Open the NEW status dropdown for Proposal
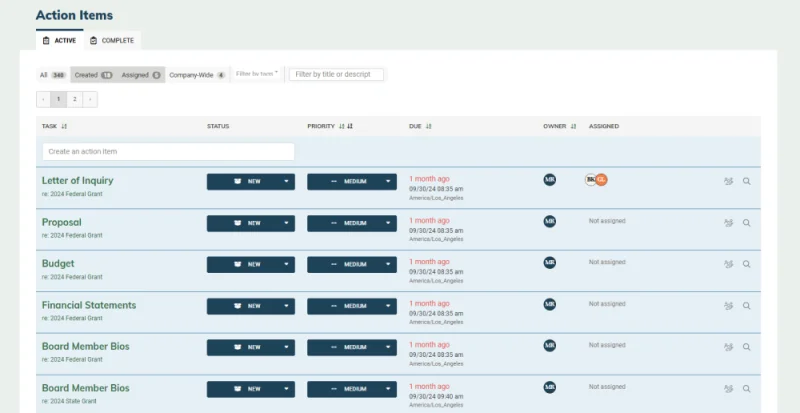The width and height of the screenshot is (800, 413). point(251,223)
